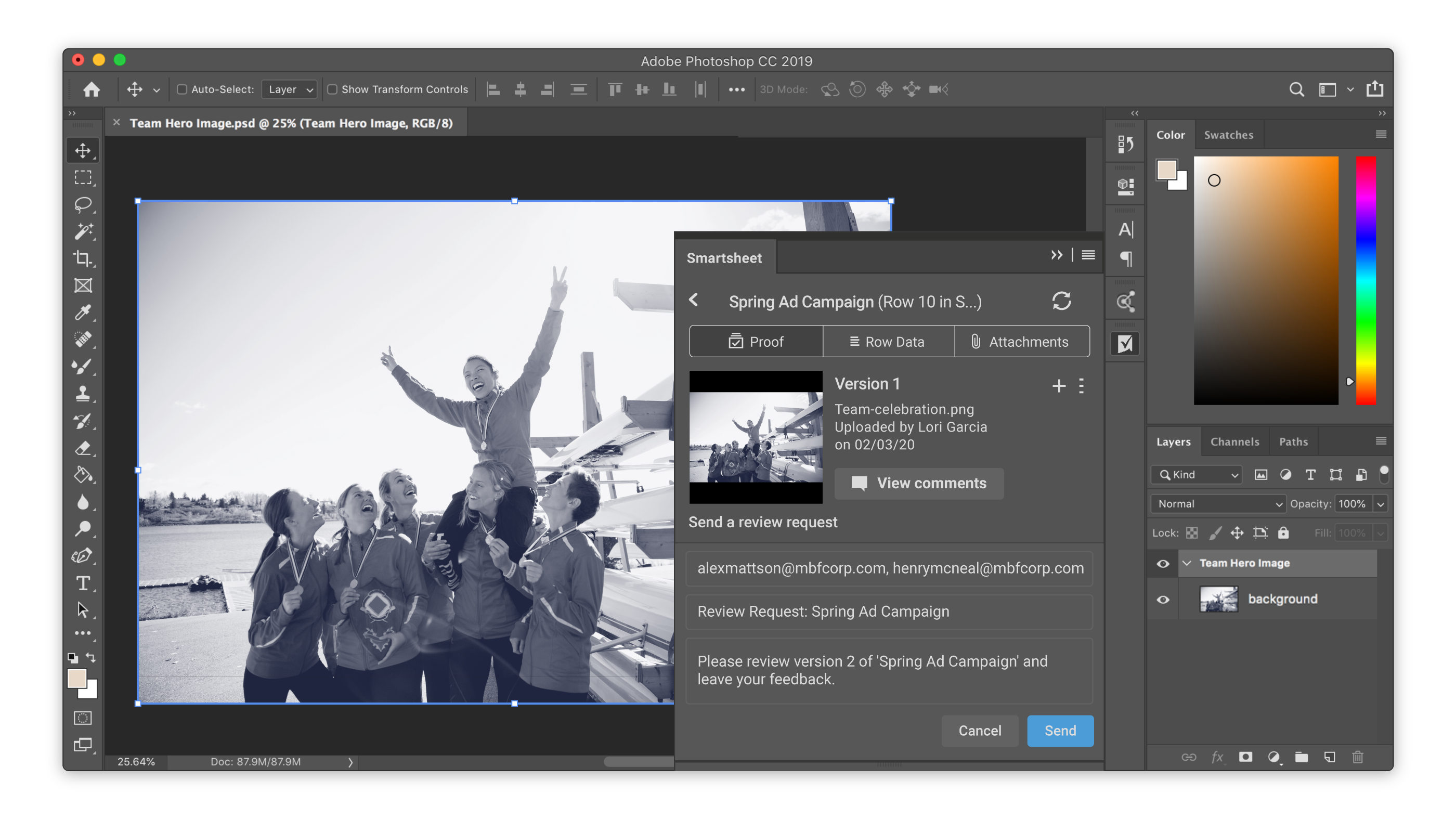Add new version with plus icon
Image resolution: width=1456 pixels, height=819 pixels.
coord(1059,385)
